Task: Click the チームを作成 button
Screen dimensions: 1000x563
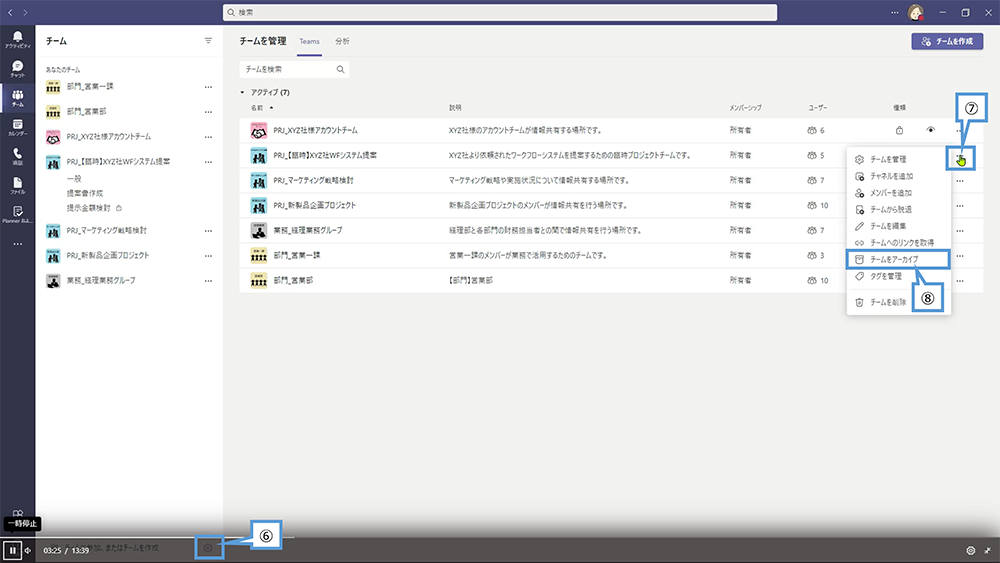Action: tap(947, 41)
